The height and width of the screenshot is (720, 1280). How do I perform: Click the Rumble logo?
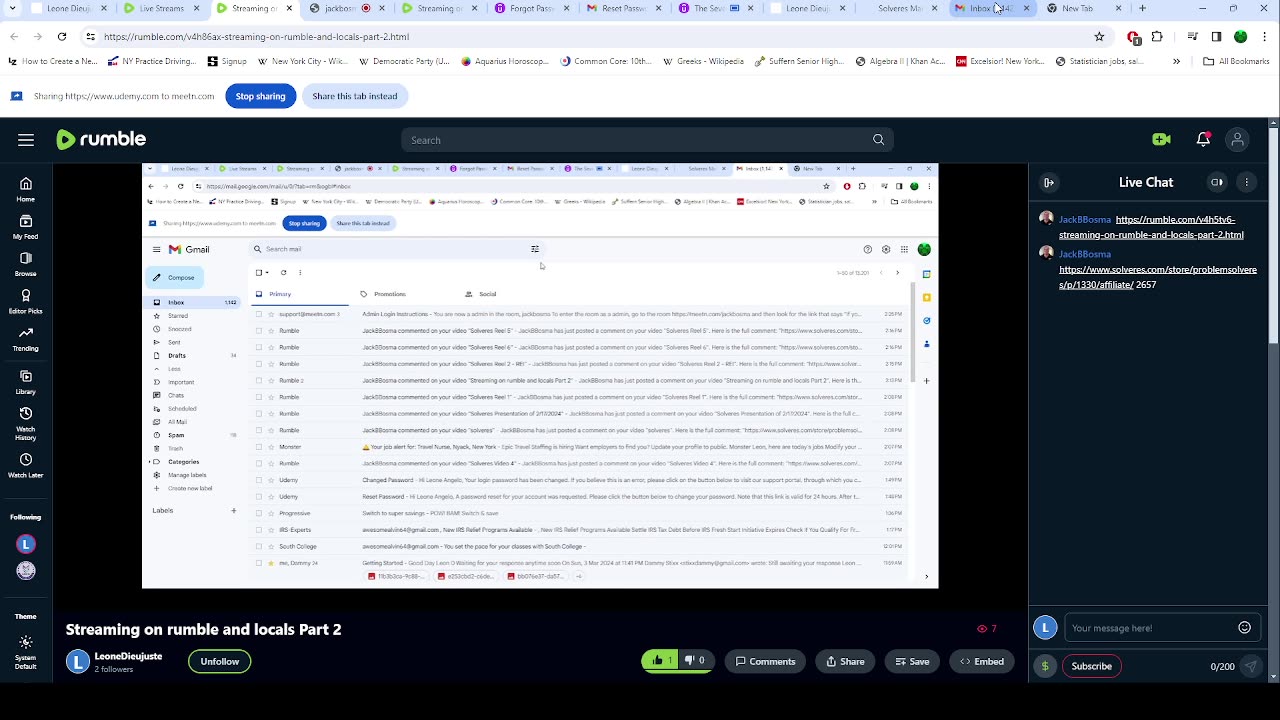coord(101,139)
